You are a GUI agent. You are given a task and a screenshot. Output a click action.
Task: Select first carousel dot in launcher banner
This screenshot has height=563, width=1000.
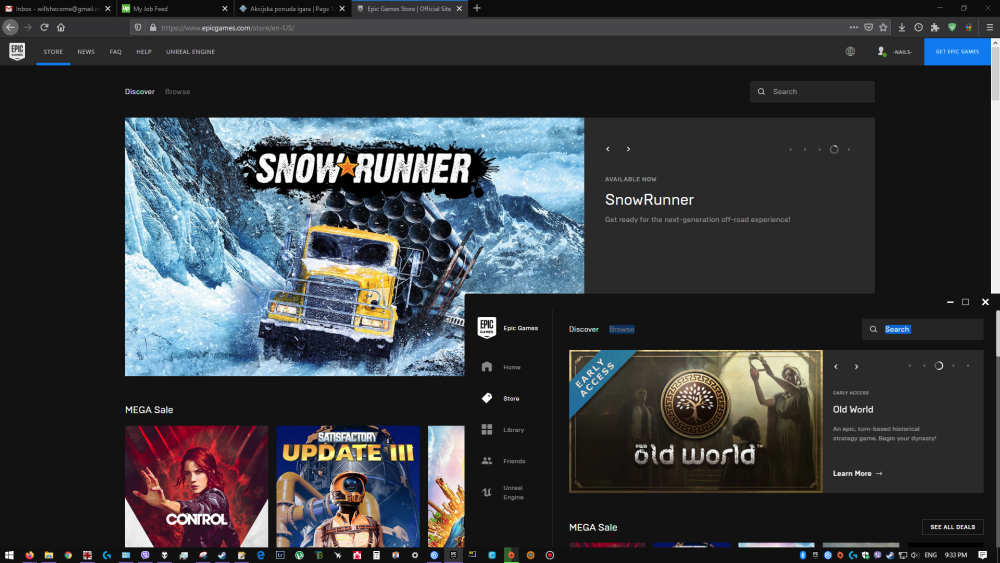coord(909,366)
